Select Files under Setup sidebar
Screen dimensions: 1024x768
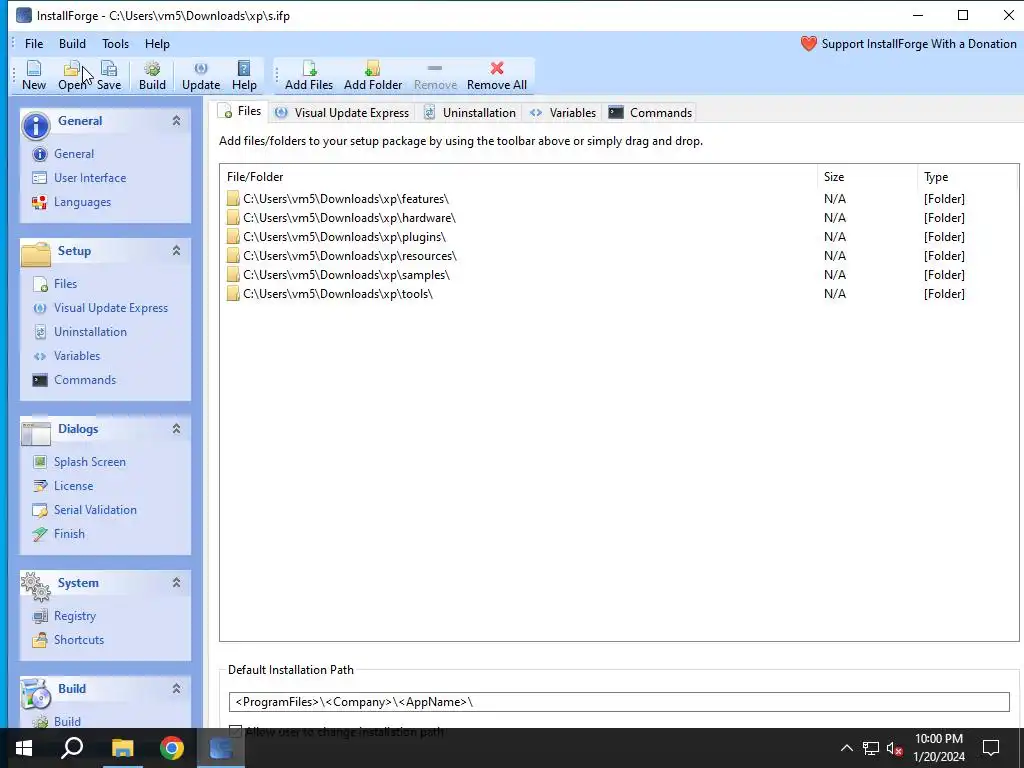tap(65, 284)
